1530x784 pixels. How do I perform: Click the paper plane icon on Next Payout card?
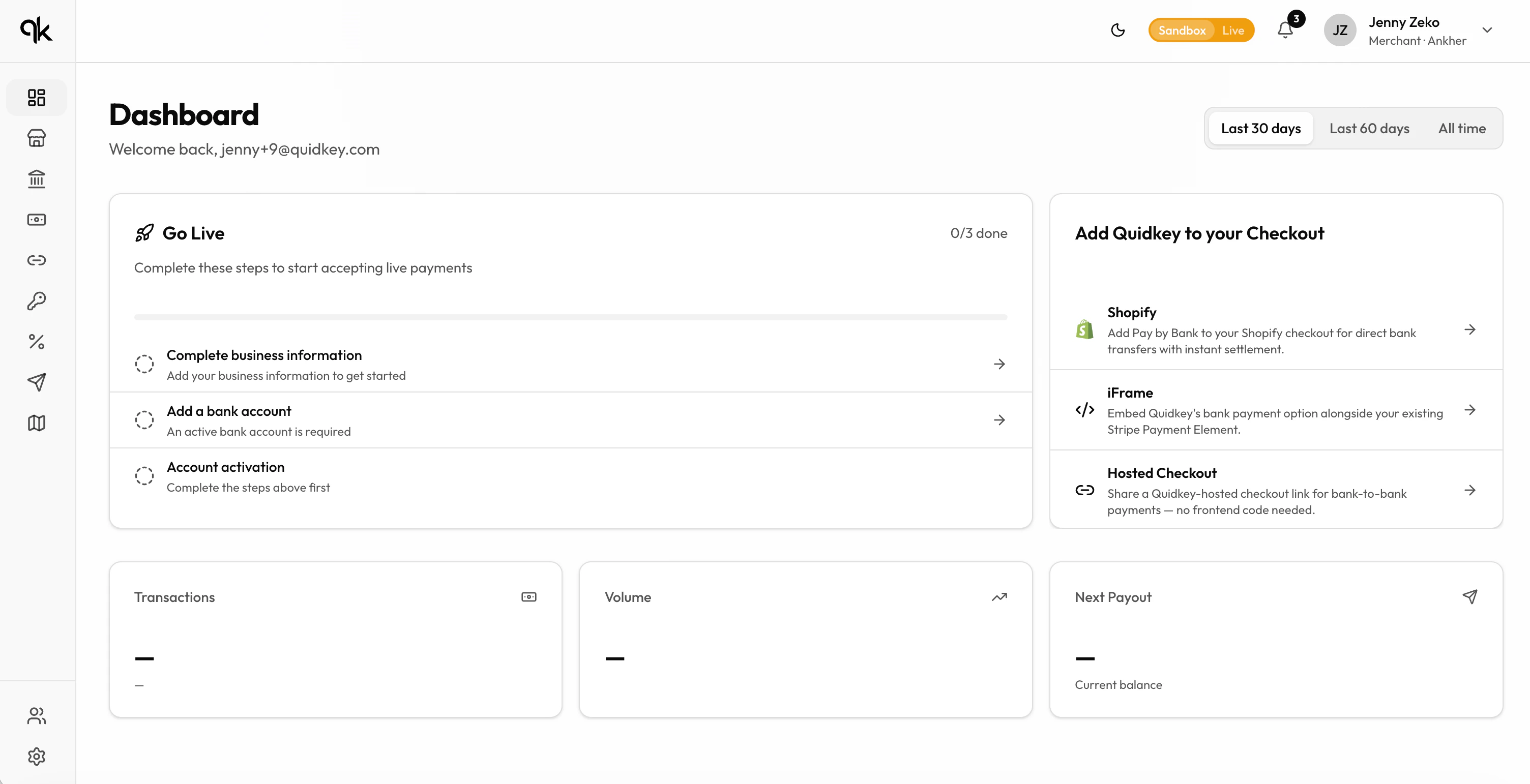pos(1470,596)
